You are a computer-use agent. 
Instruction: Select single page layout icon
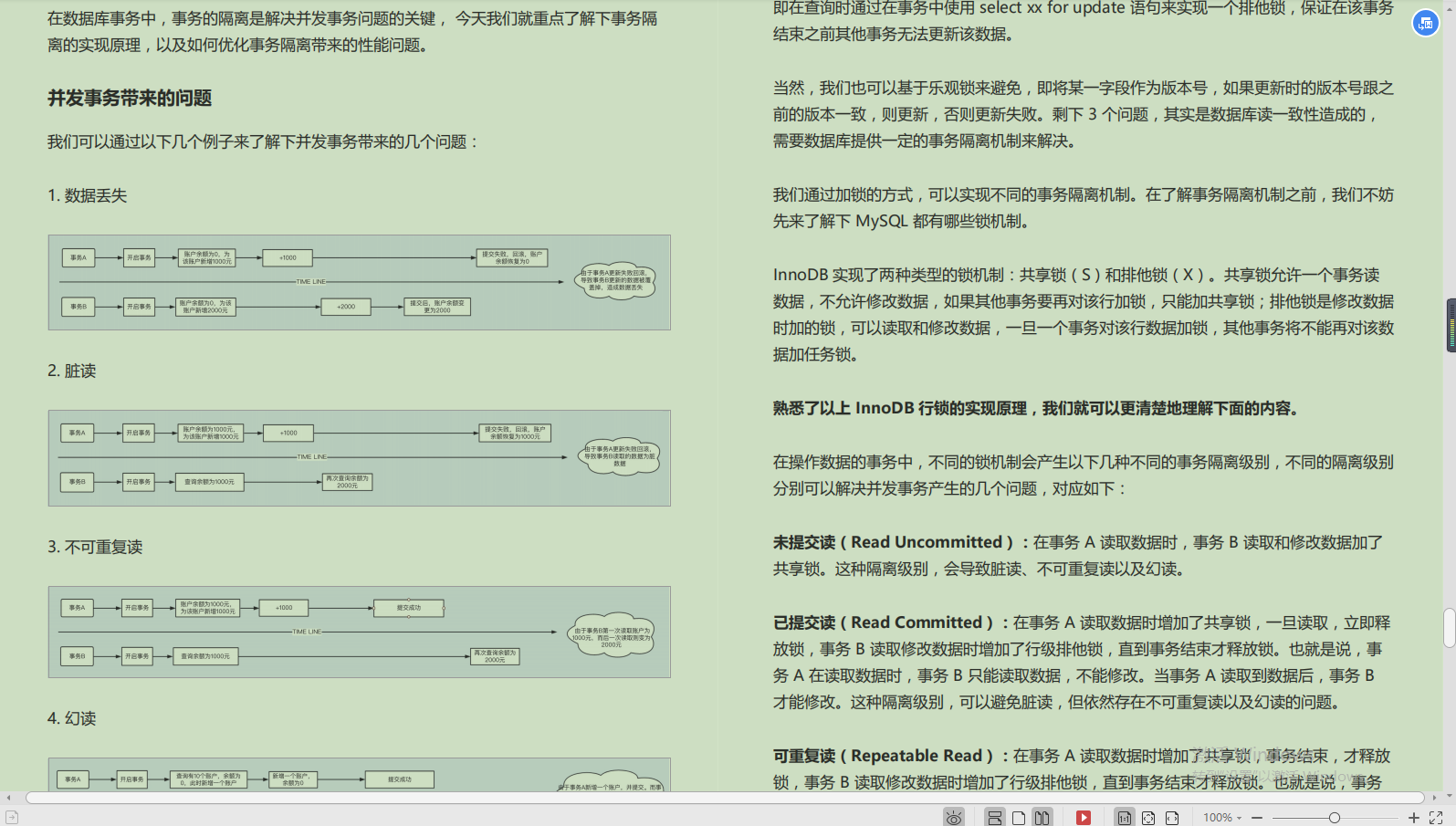tap(1019, 818)
